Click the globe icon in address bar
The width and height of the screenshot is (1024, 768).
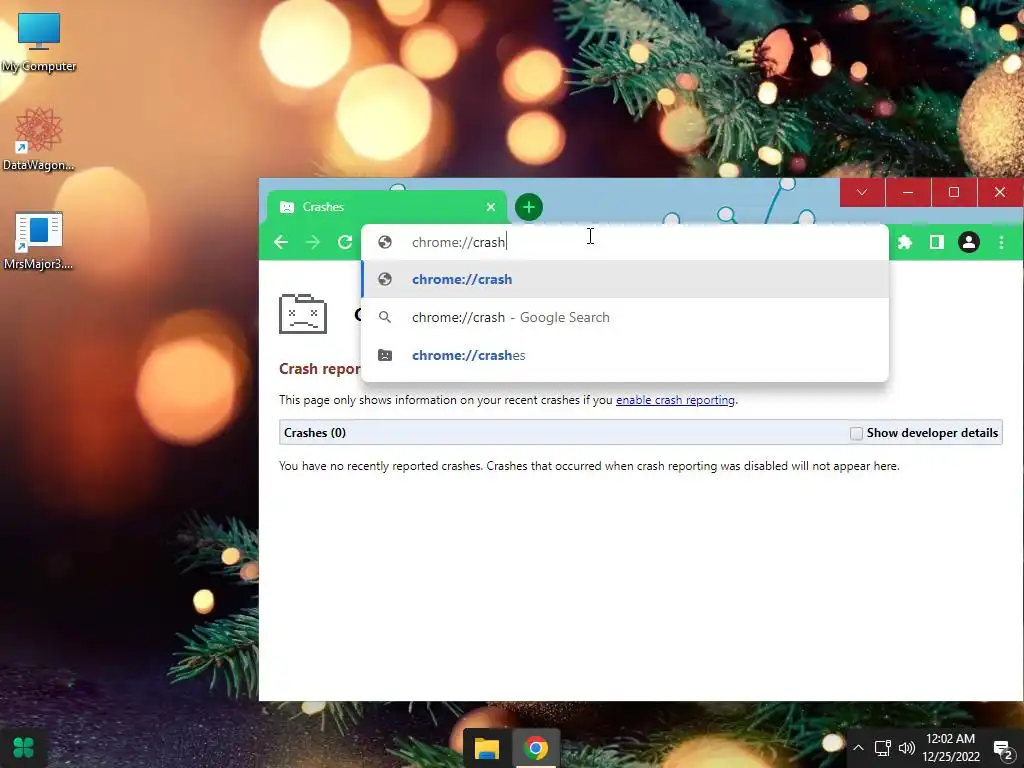(385, 242)
